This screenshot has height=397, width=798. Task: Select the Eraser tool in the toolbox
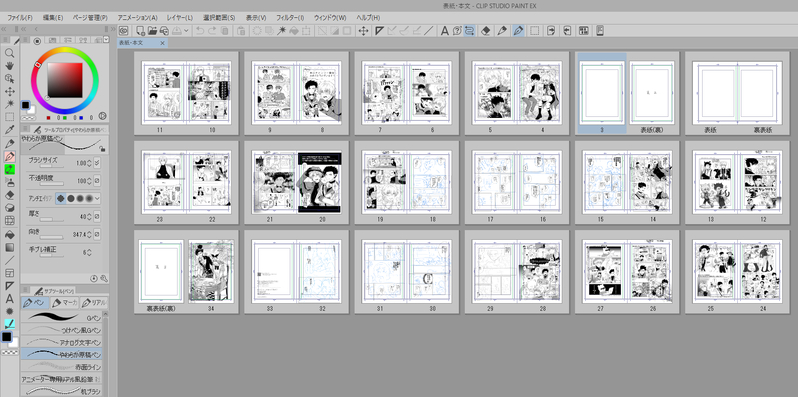click(9, 195)
